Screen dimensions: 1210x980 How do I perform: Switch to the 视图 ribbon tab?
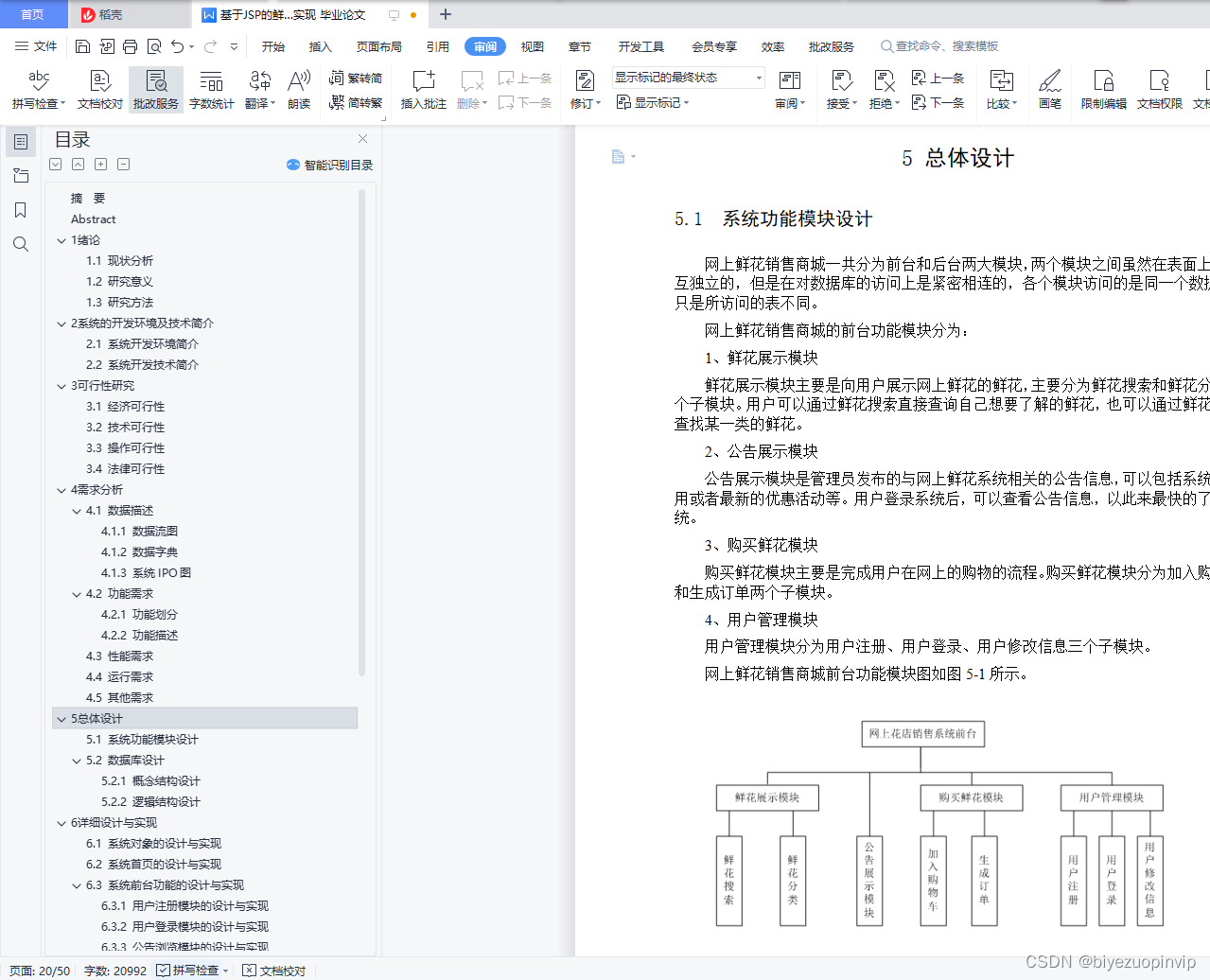(533, 46)
